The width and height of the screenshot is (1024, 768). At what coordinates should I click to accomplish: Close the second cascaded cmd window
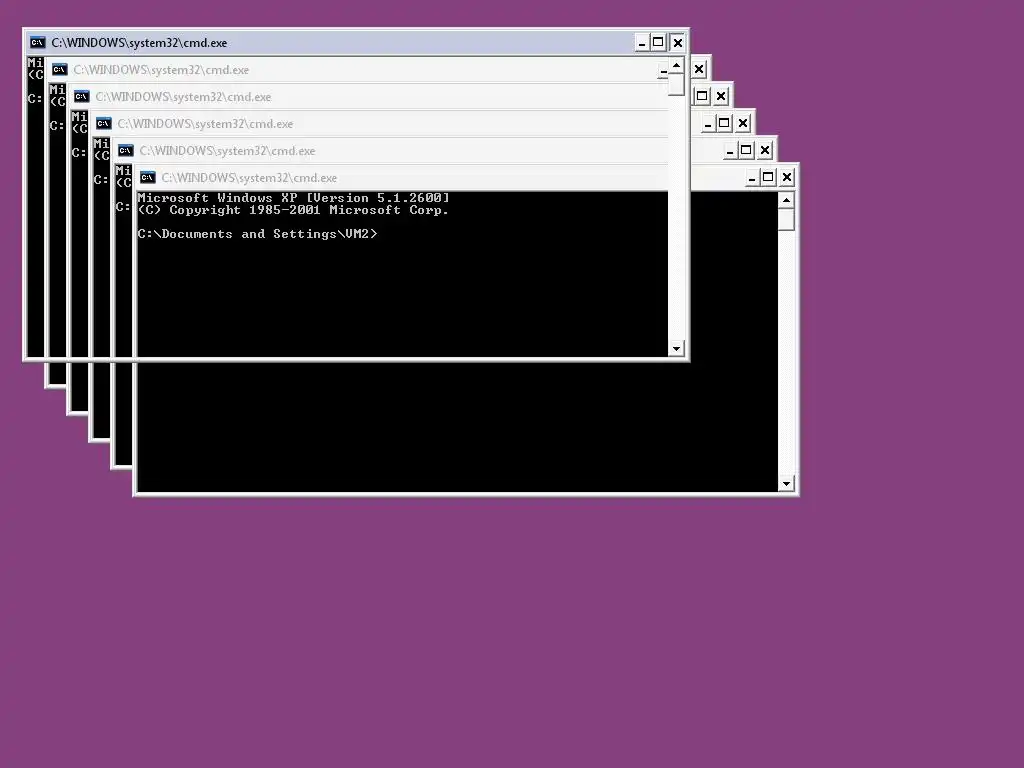click(699, 70)
